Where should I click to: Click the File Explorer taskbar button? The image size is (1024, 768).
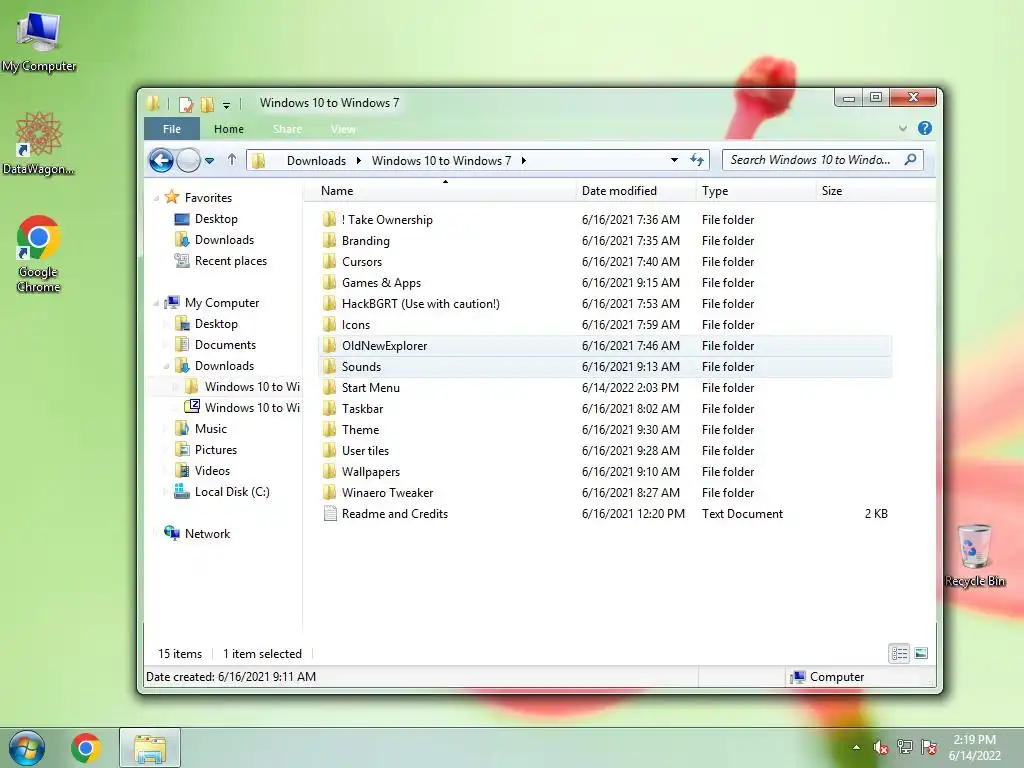point(150,748)
